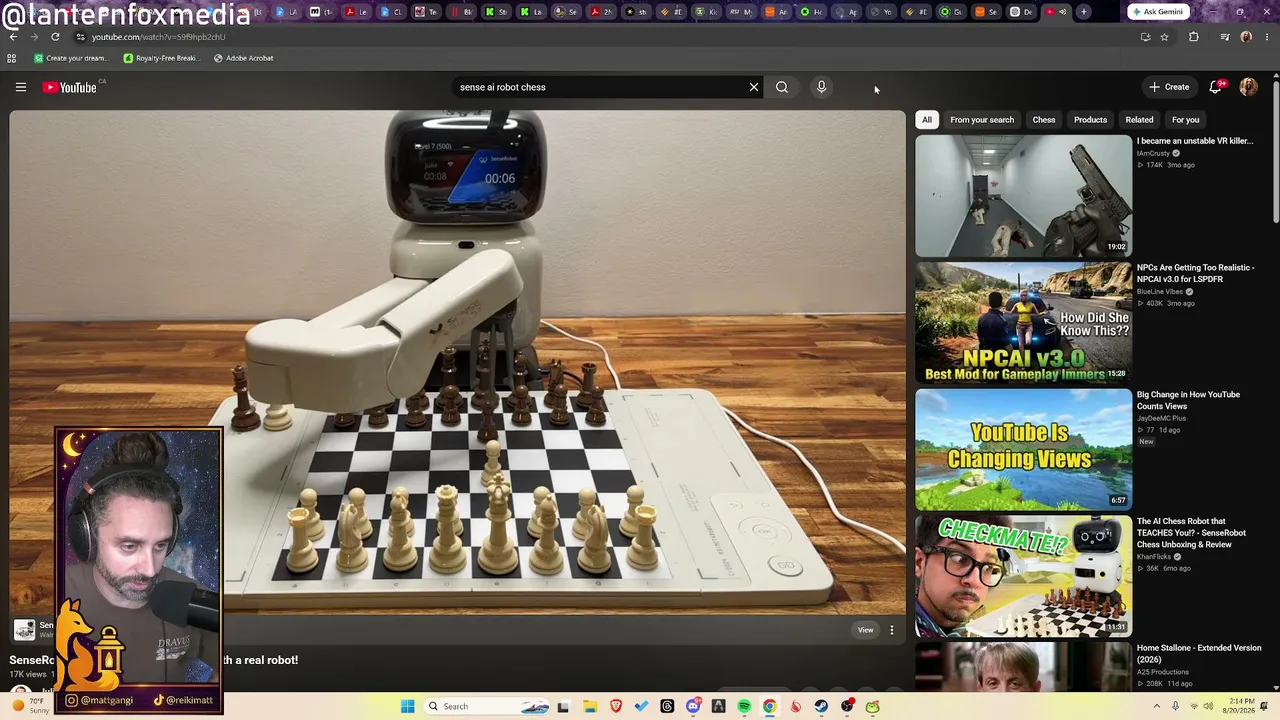Open the Adobe Acrobat bookmark
1280x720 pixels.
243,58
